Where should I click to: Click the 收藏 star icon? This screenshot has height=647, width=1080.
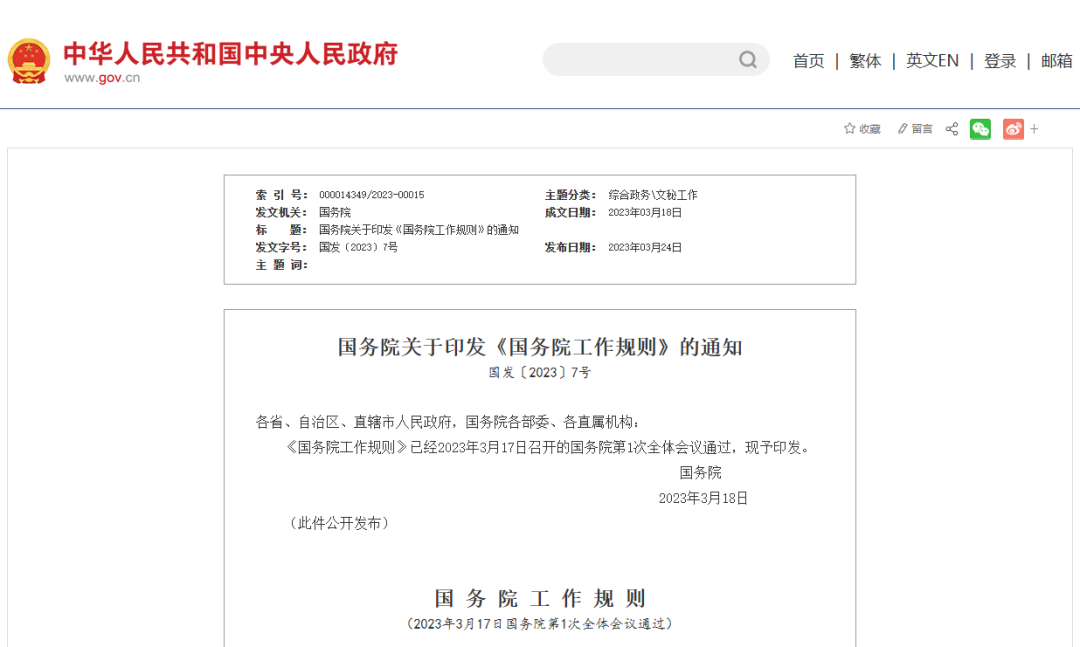pyautogui.click(x=850, y=129)
